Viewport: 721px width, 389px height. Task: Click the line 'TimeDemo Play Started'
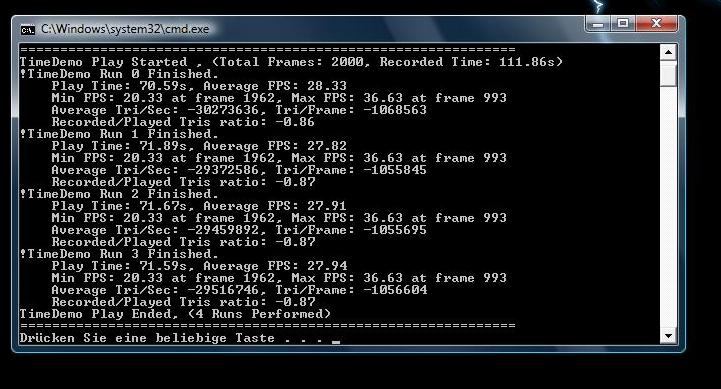[x=291, y=62]
